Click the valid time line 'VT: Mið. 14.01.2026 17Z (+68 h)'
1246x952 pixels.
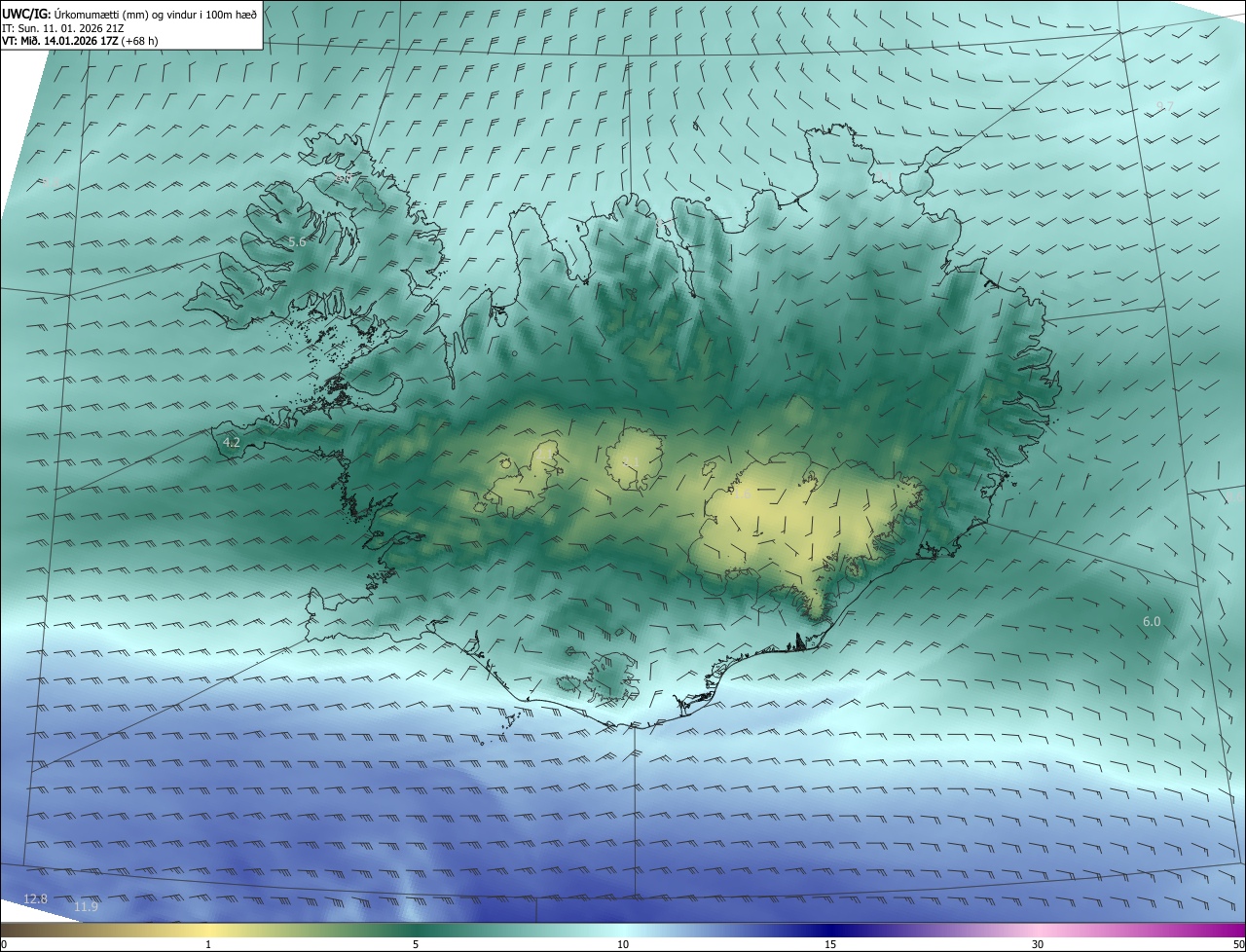click(x=80, y=41)
